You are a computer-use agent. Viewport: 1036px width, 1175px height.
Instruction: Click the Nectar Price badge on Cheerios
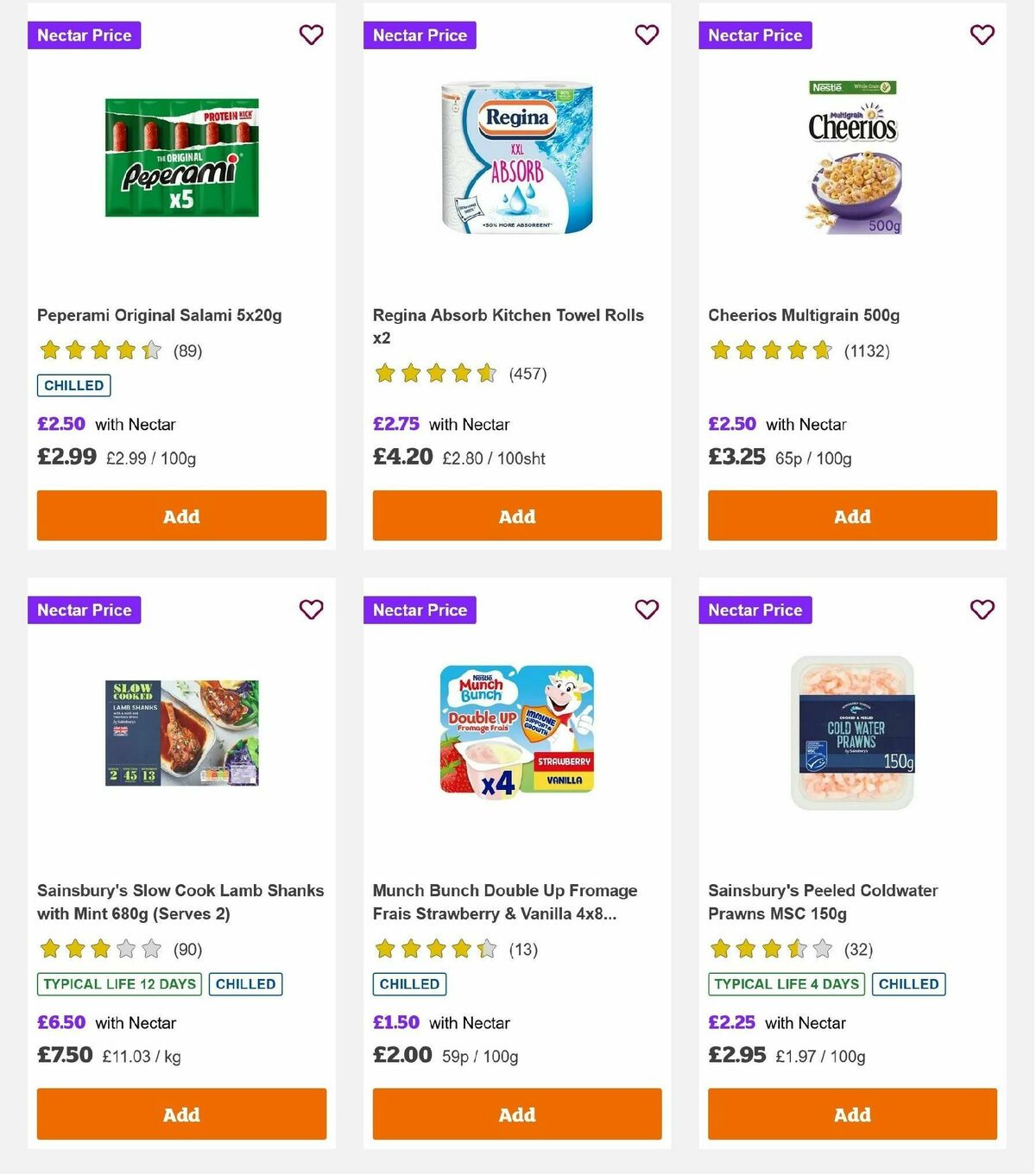[x=755, y=35]
